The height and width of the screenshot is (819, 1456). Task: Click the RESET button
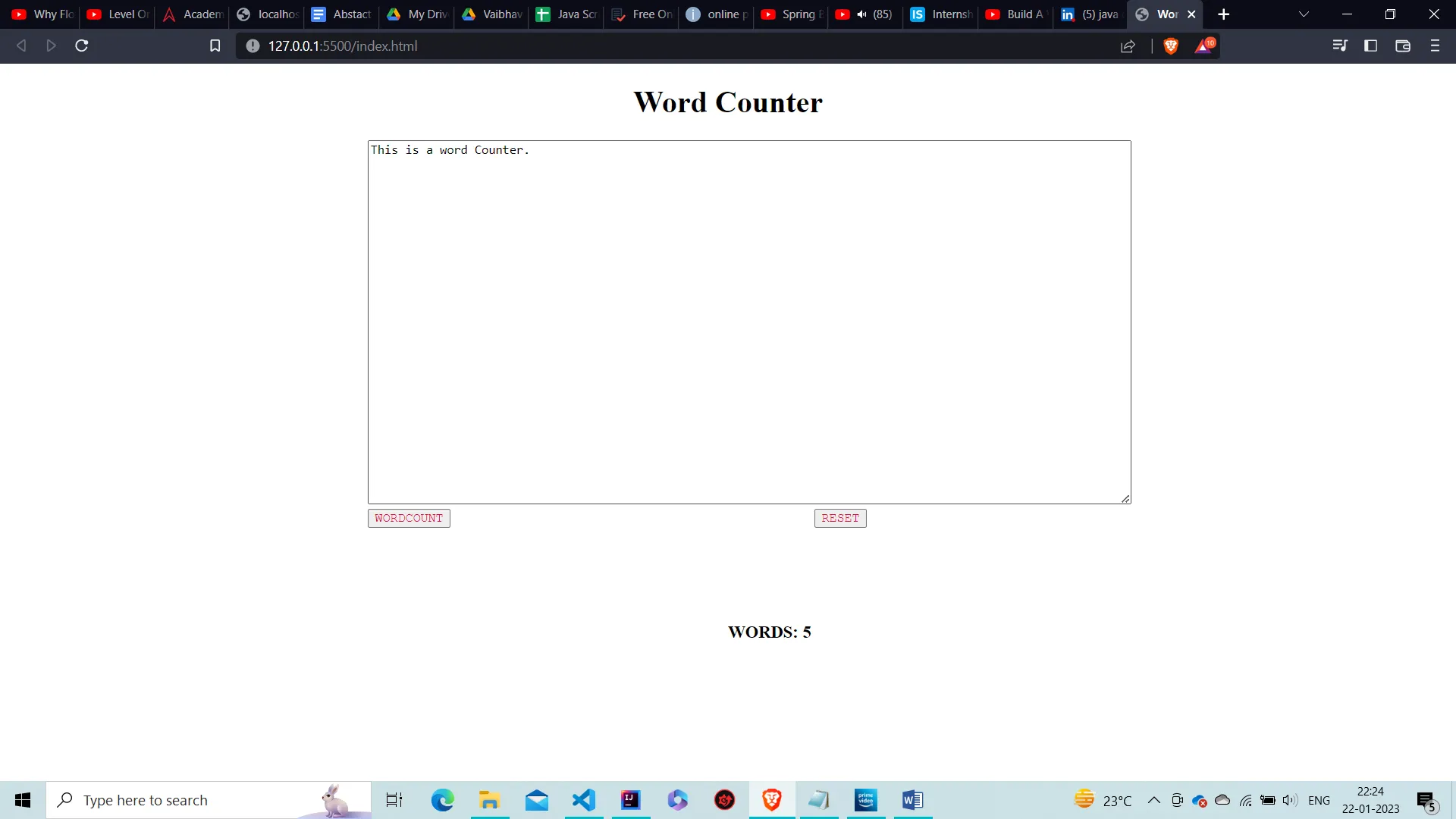coord(839,518)
